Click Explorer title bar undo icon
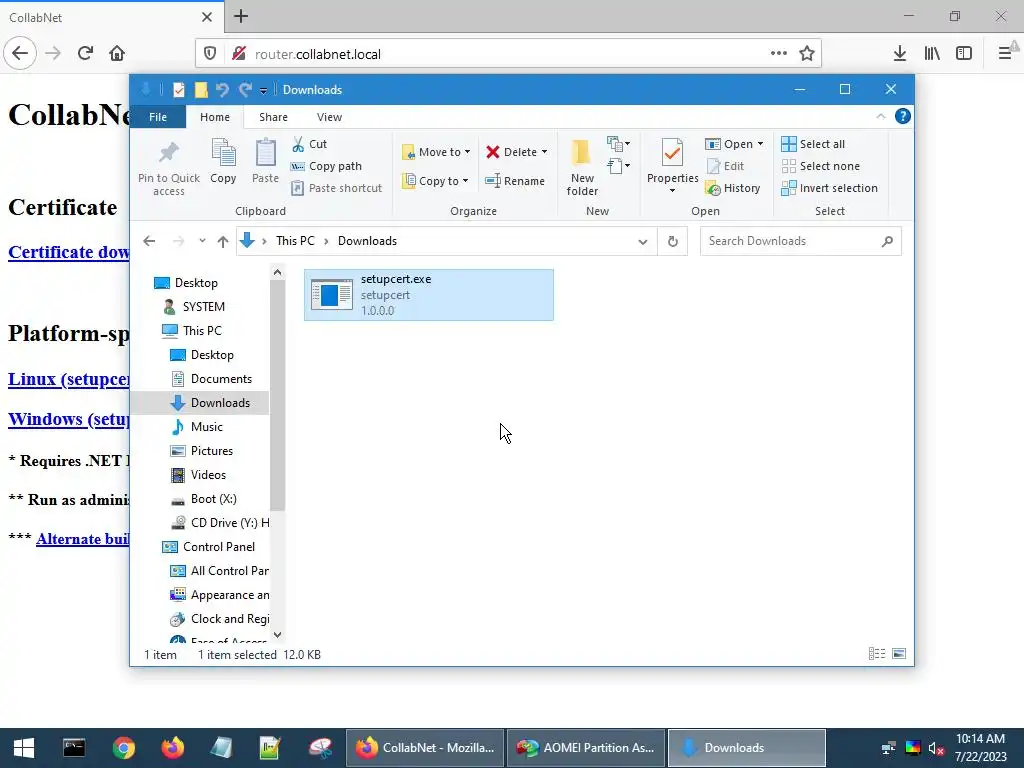The height and width of the screenshot is (768, 1024). click(223, 89)
